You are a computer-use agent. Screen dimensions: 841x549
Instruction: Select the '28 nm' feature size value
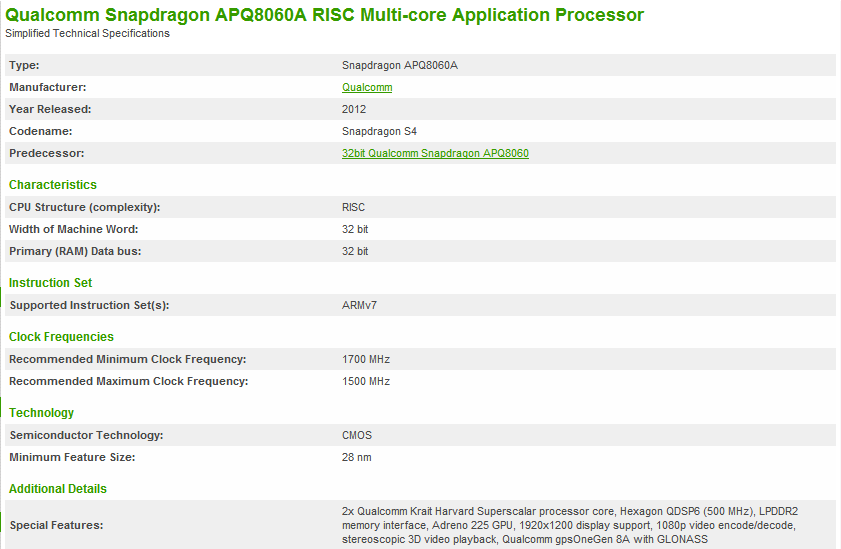357,457
